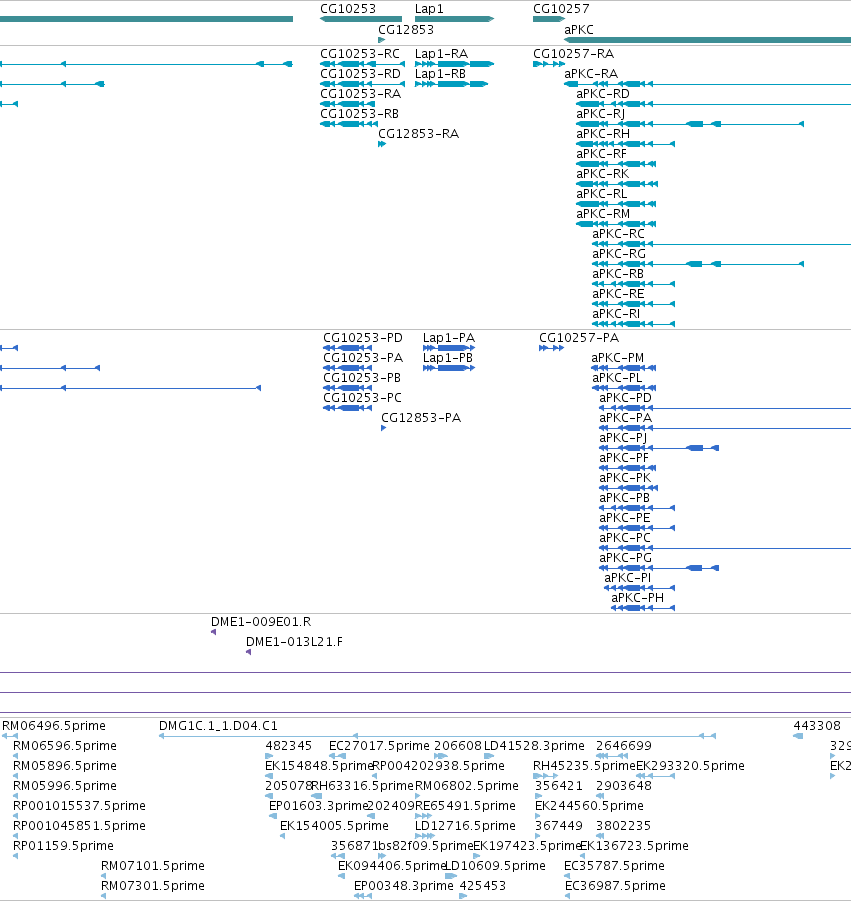851x901 pixels.
Task: Select protein Lap1-PA
Action: coord(449,338)
